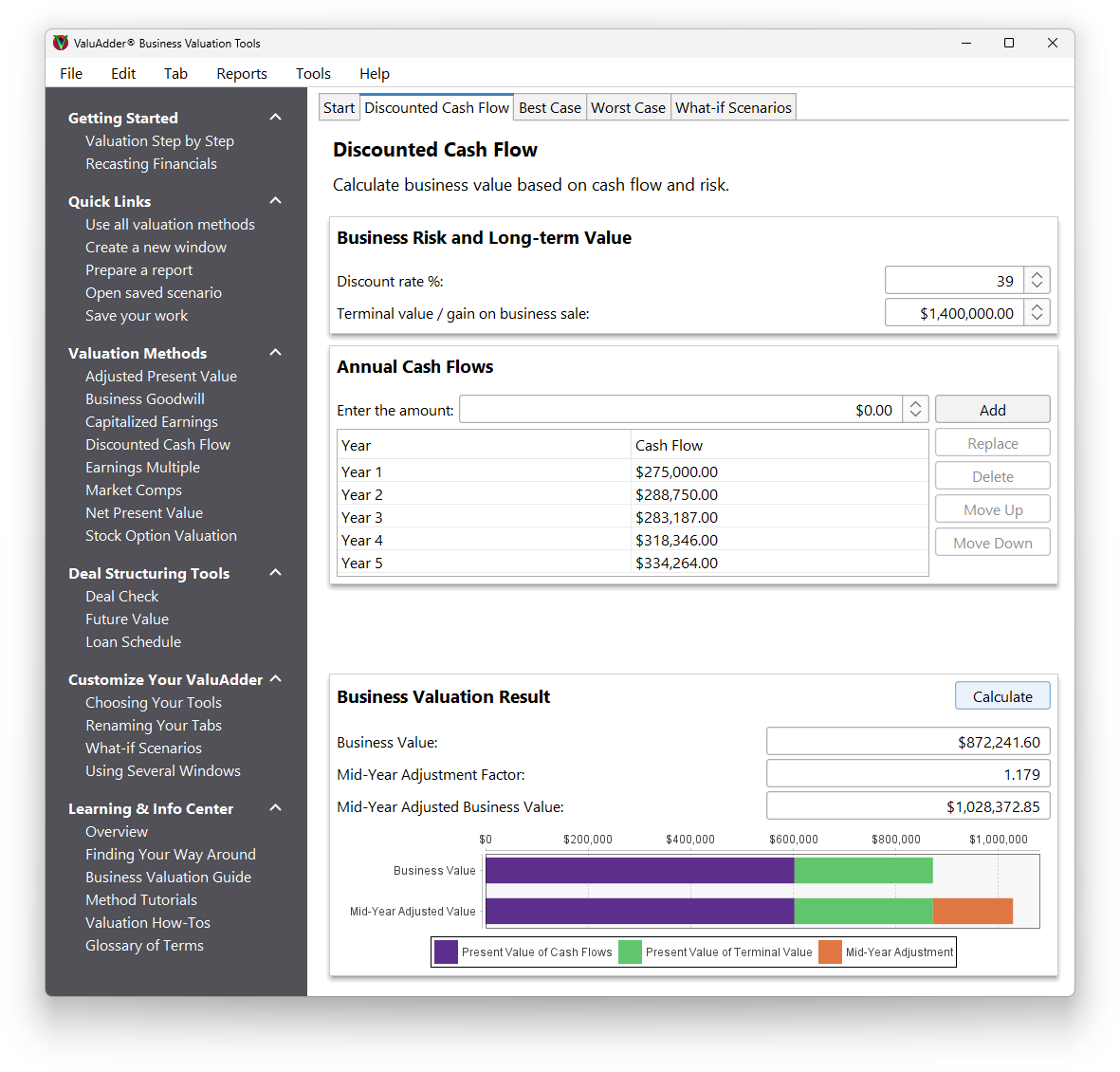The width and height of the screenshot is (1120, 1072).
Task: Increase Discount rate using its stepper arrows
Action: pyautogui.click(x=1037, y=275)
